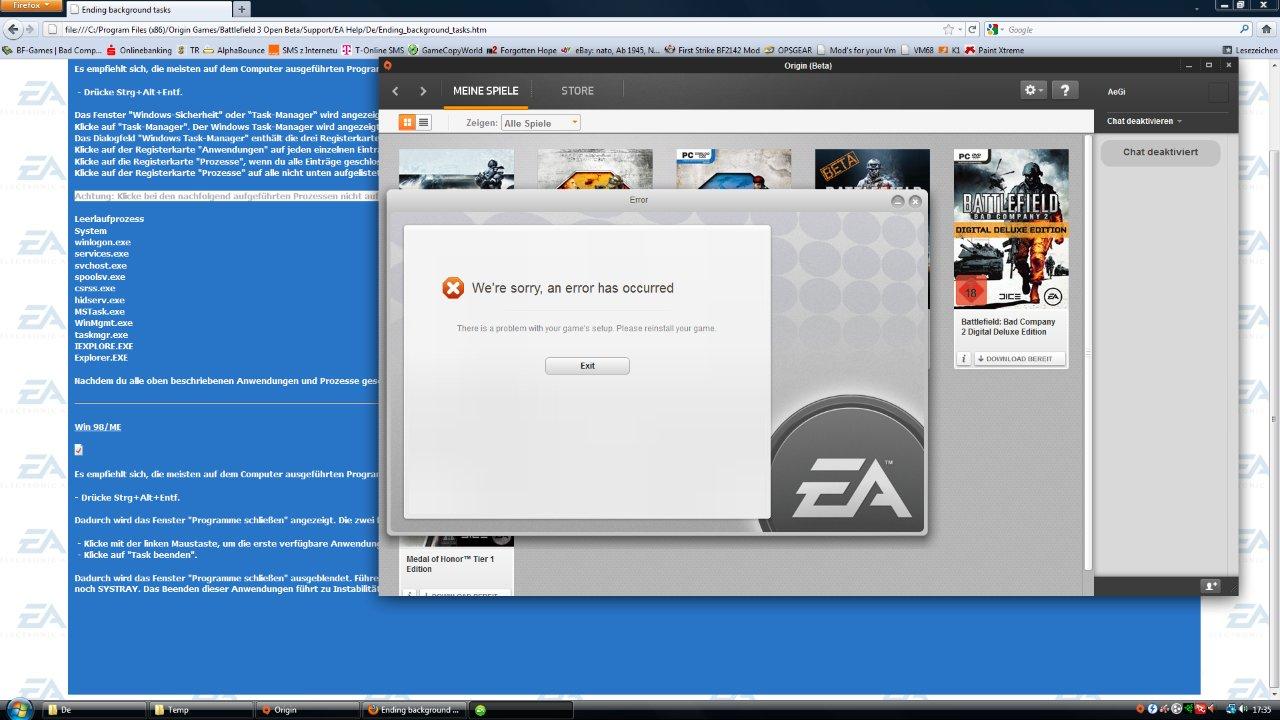Screen dimensions: 1280x720
Task: Click the Origin forward navigation arrow
Action: click(x=423, y=91)
